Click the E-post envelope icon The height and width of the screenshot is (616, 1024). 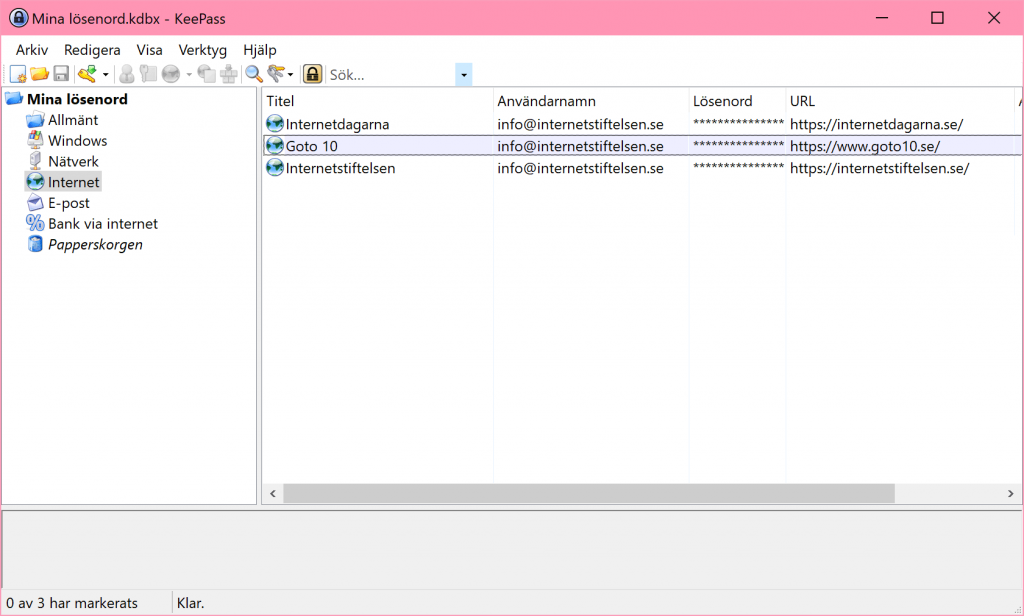point(35,203)
